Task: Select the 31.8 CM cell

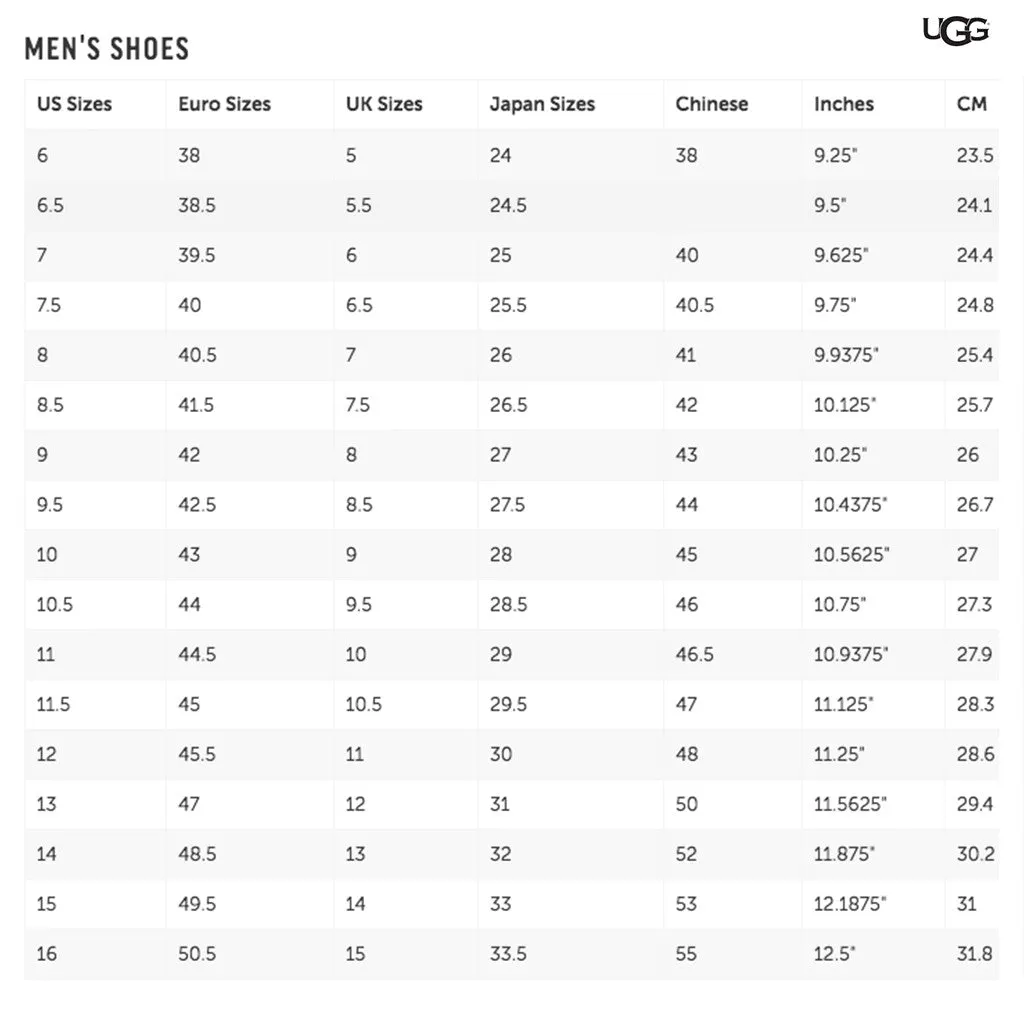Action: pos(974,953)
